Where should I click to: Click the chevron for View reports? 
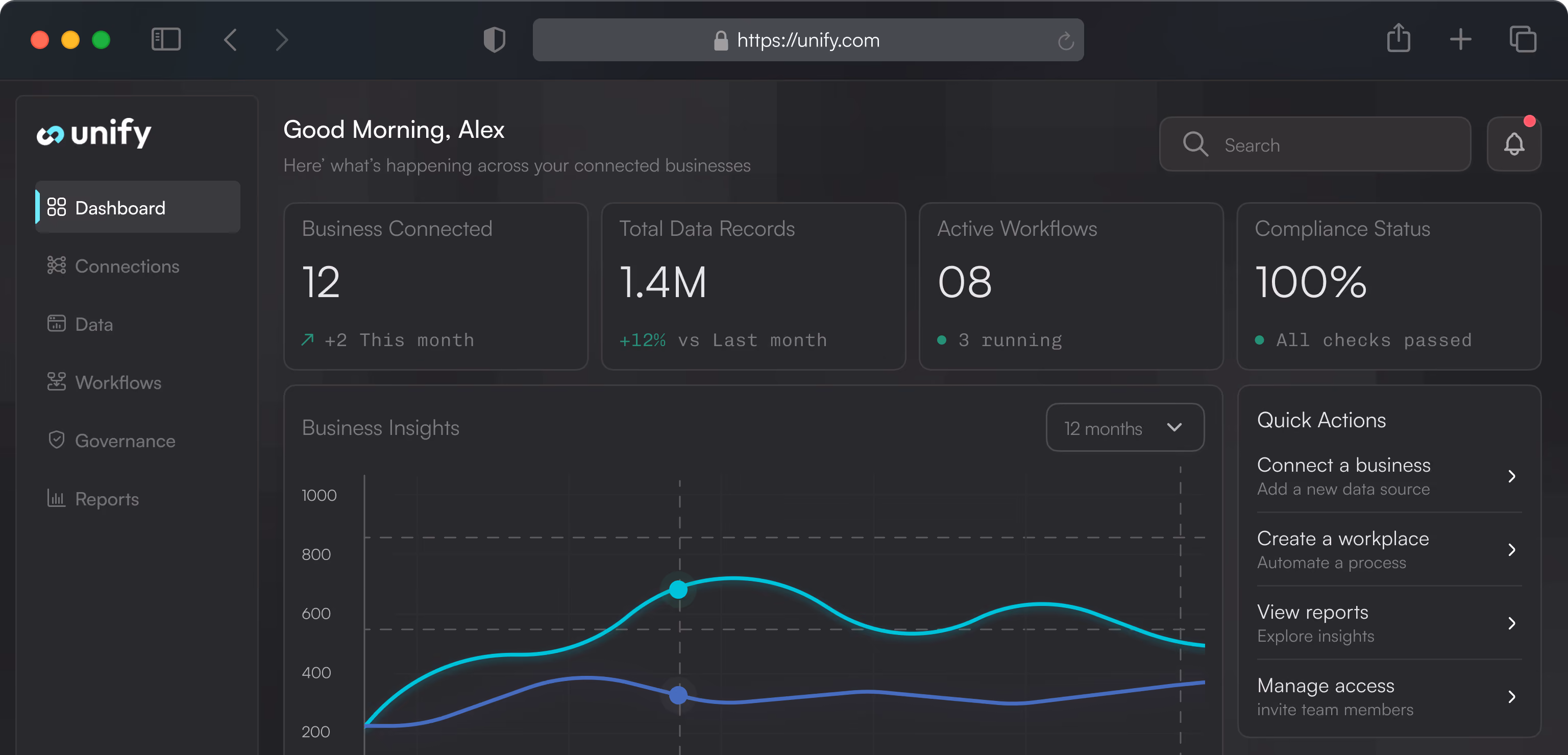(x=1511, y=623)
